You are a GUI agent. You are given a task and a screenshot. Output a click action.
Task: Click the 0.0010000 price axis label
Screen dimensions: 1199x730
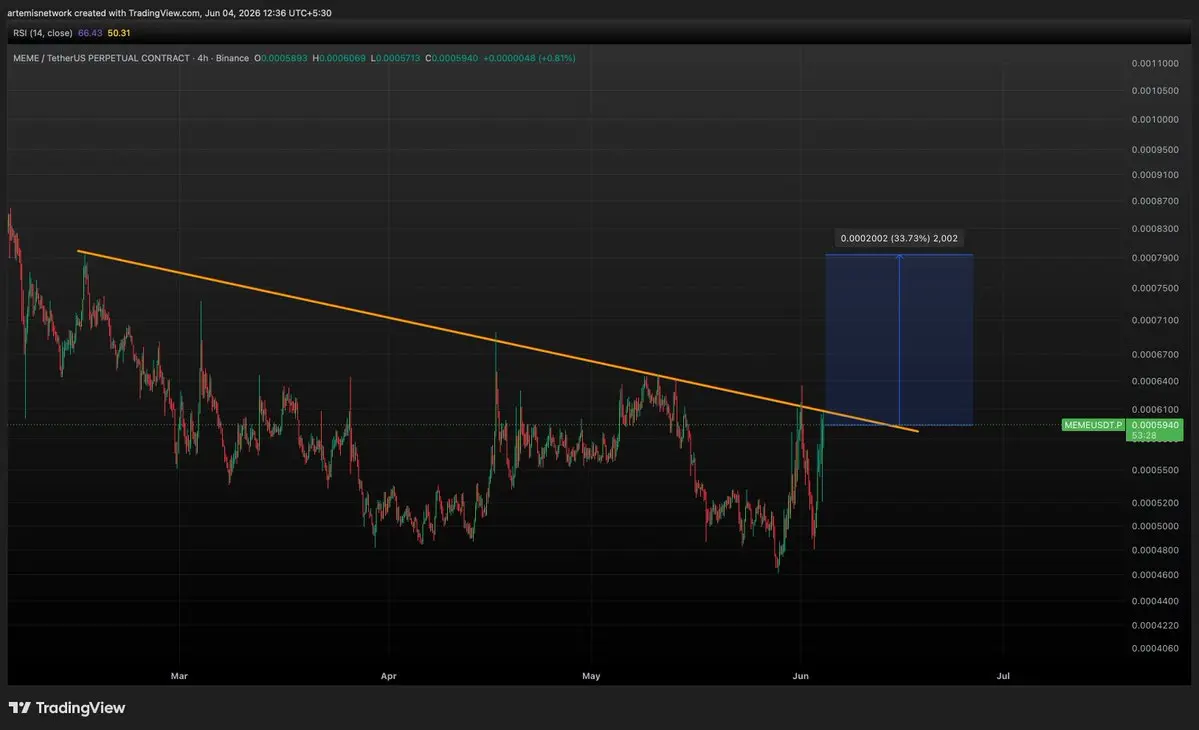click(x=1155, y=119)
